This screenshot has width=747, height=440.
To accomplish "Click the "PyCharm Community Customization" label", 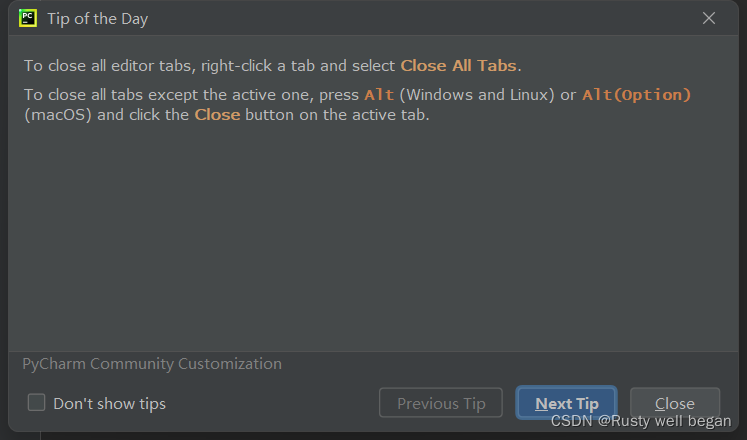I will point(152,364).
